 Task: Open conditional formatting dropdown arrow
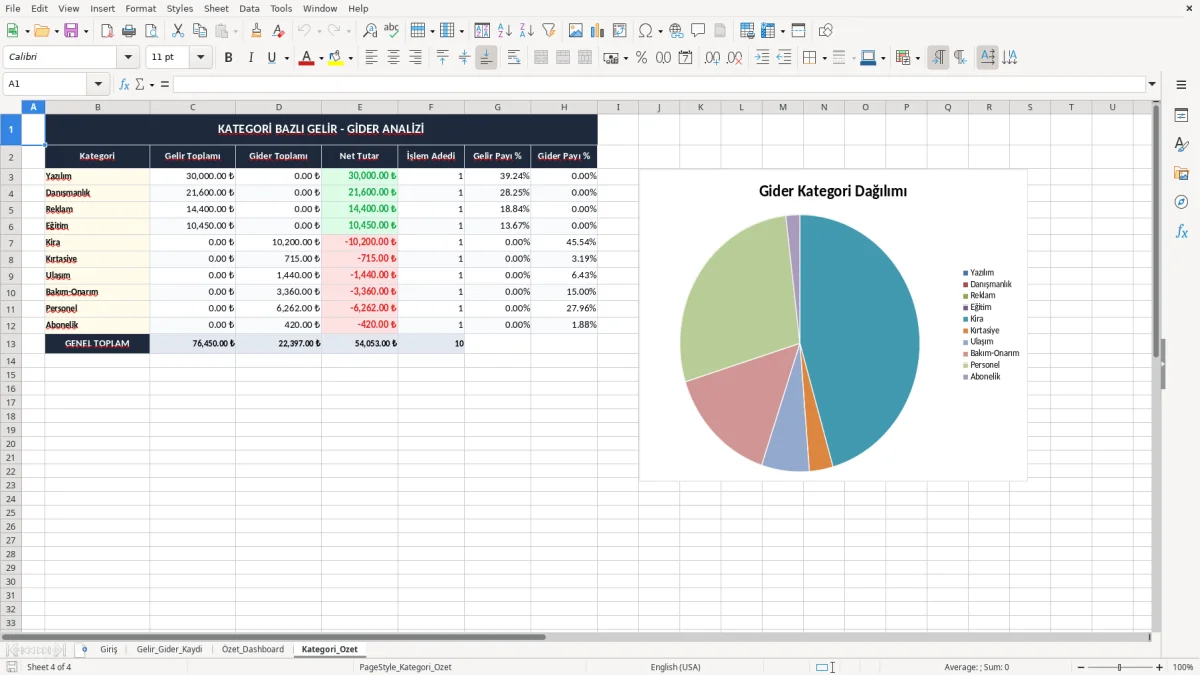click(x=917, y=59)
